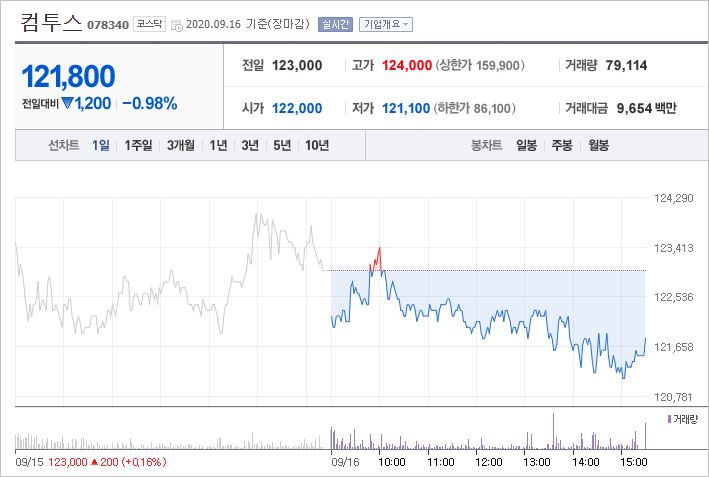This screenshot has height=477, width=709.
Task: Select the 1주일 line chart tab
Action: (x=138, y=145)
